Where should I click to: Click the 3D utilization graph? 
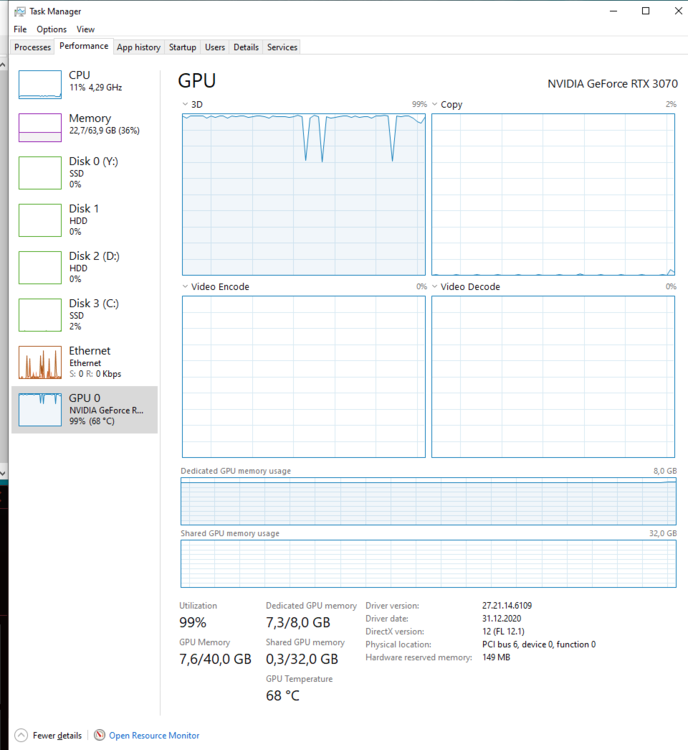coord(304,194)
